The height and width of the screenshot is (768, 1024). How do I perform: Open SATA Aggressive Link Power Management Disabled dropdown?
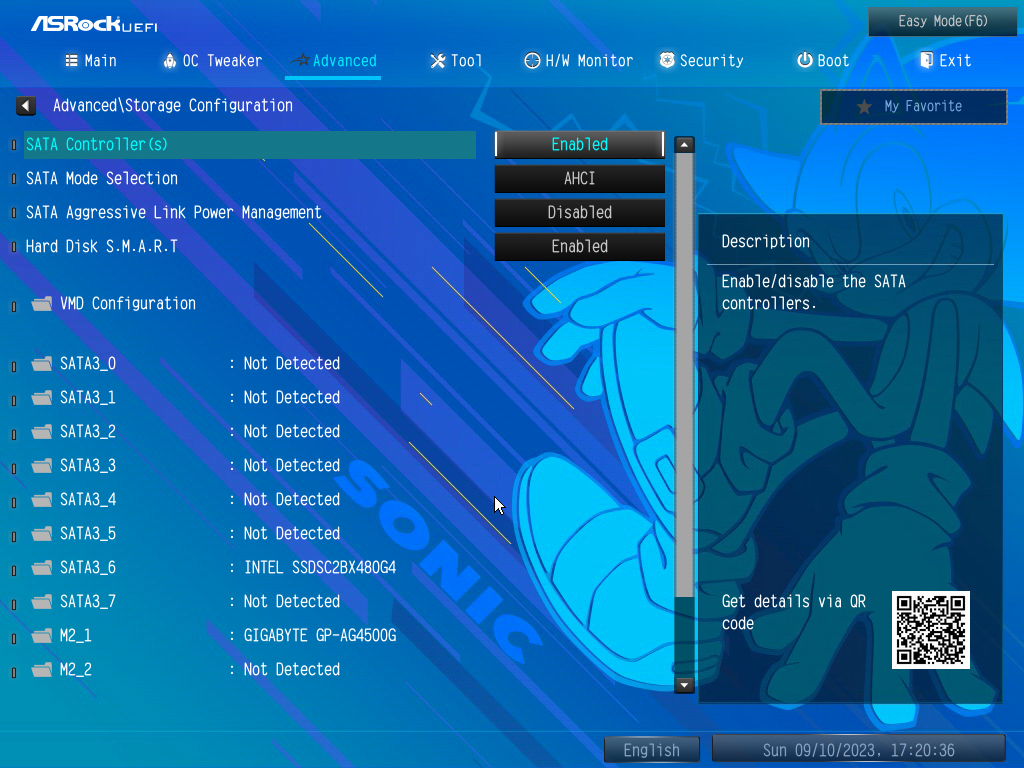pyautogui.click(x=579, y=212)
